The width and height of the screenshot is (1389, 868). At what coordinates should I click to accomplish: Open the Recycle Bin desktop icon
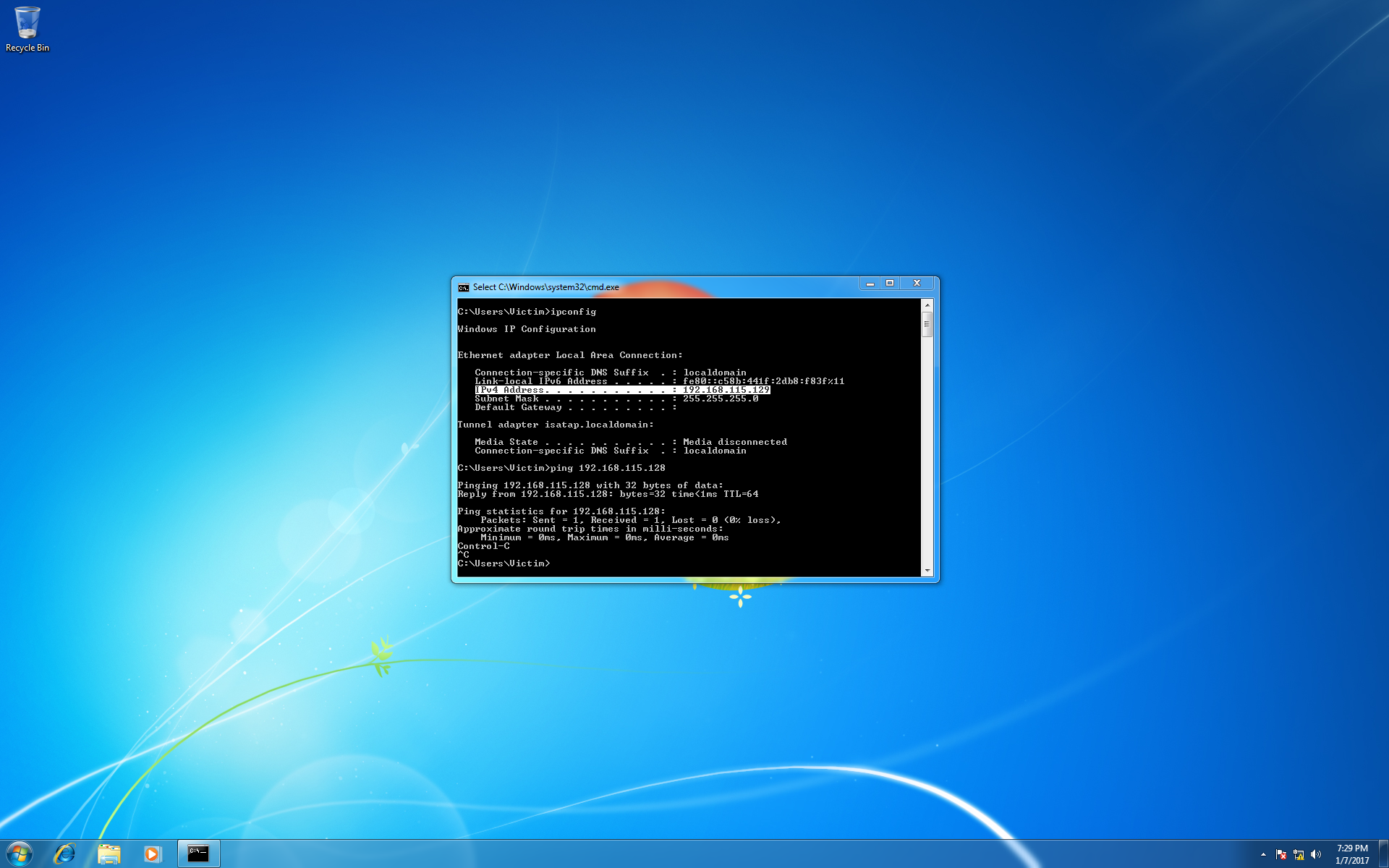tap(27, 30)
